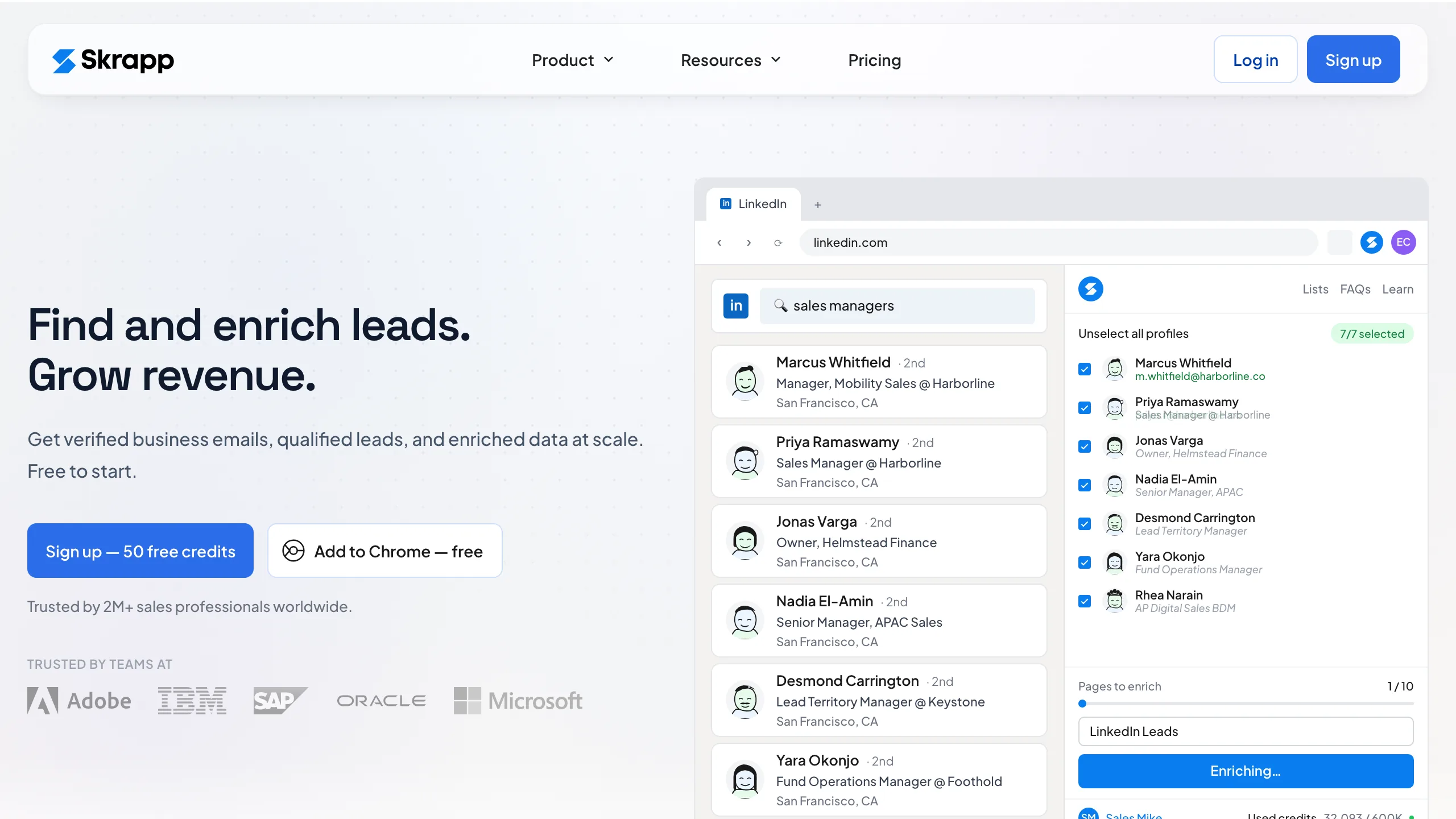The height and width of the screenshot is (819, 1456).
Task: Click Sign up — 50 free credits
Action: pos(140,551)
